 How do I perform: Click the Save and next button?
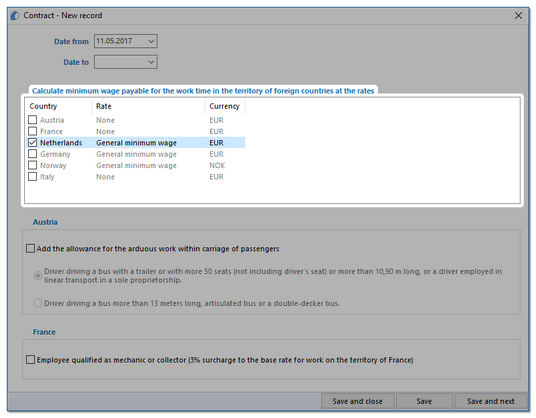click(x=491, y=401)
